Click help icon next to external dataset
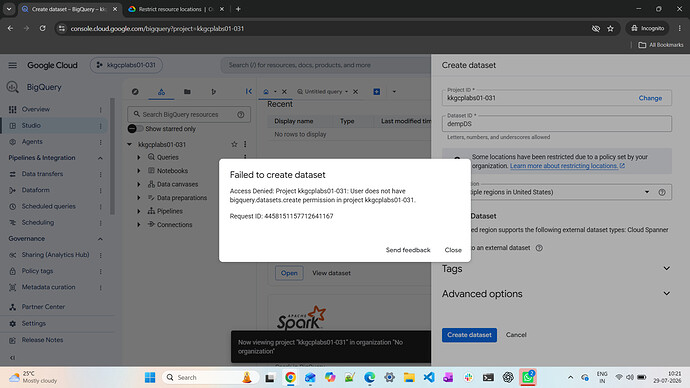 (539, 248)
